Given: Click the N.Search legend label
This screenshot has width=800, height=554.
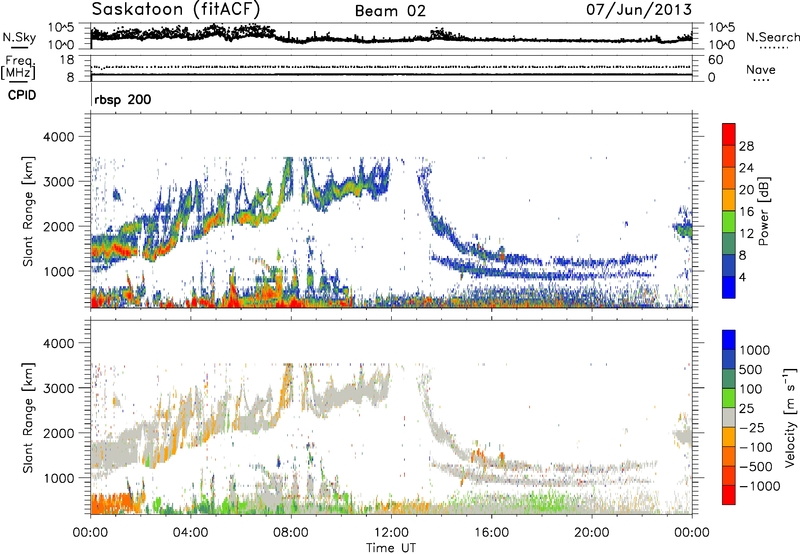Looking at the screenshot, I should (772, 37).
